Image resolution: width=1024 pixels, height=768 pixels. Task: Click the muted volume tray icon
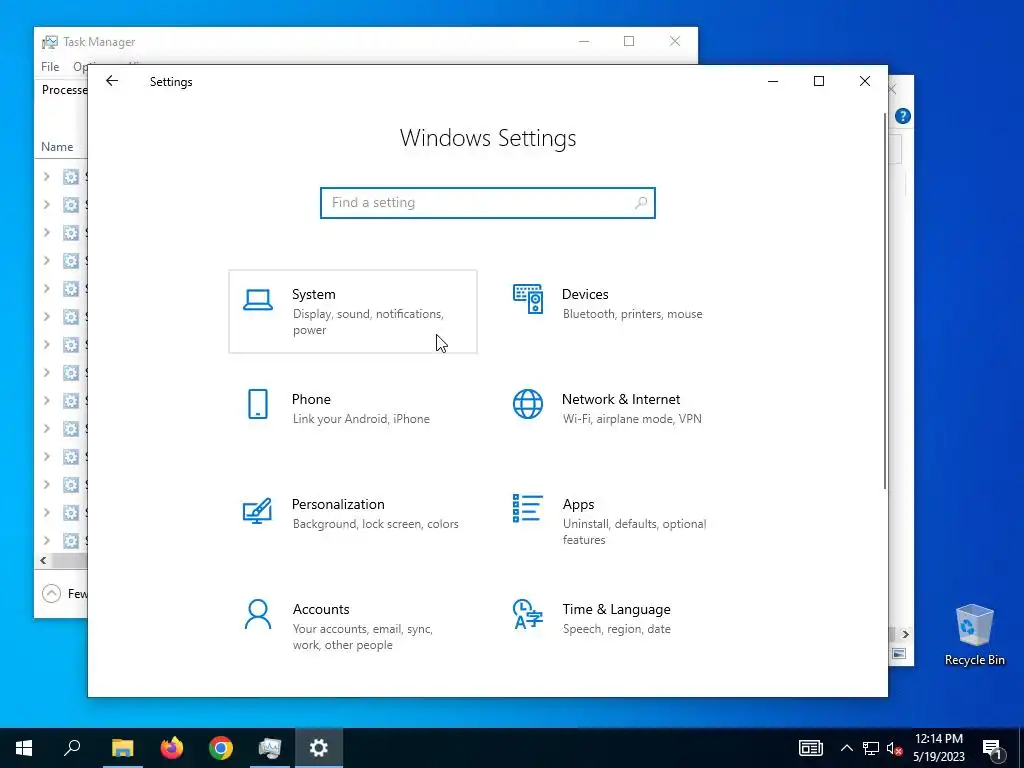[x=894, y=748]
